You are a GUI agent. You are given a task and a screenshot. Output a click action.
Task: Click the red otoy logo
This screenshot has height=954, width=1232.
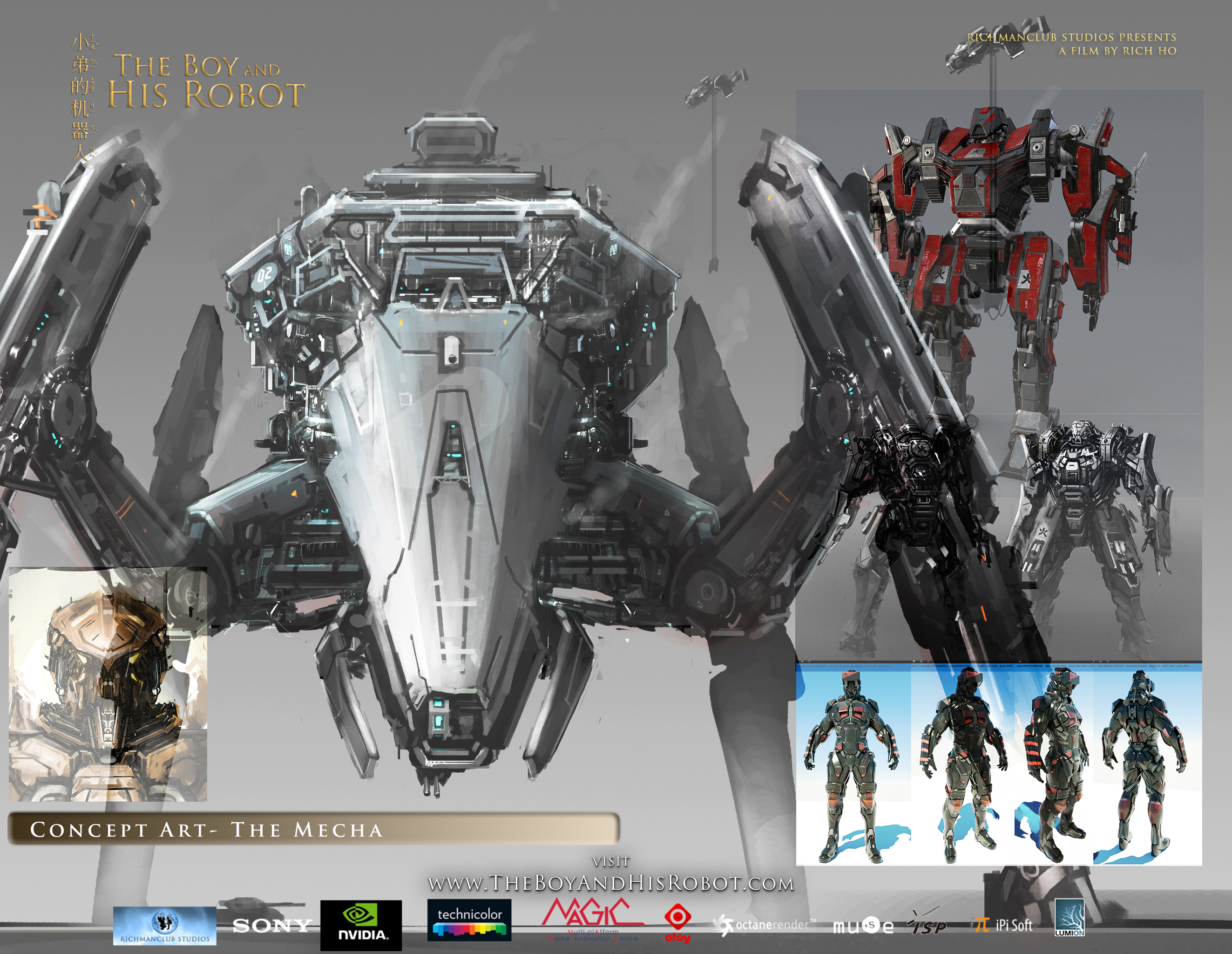pyautogui.click(x=677, y=923)
